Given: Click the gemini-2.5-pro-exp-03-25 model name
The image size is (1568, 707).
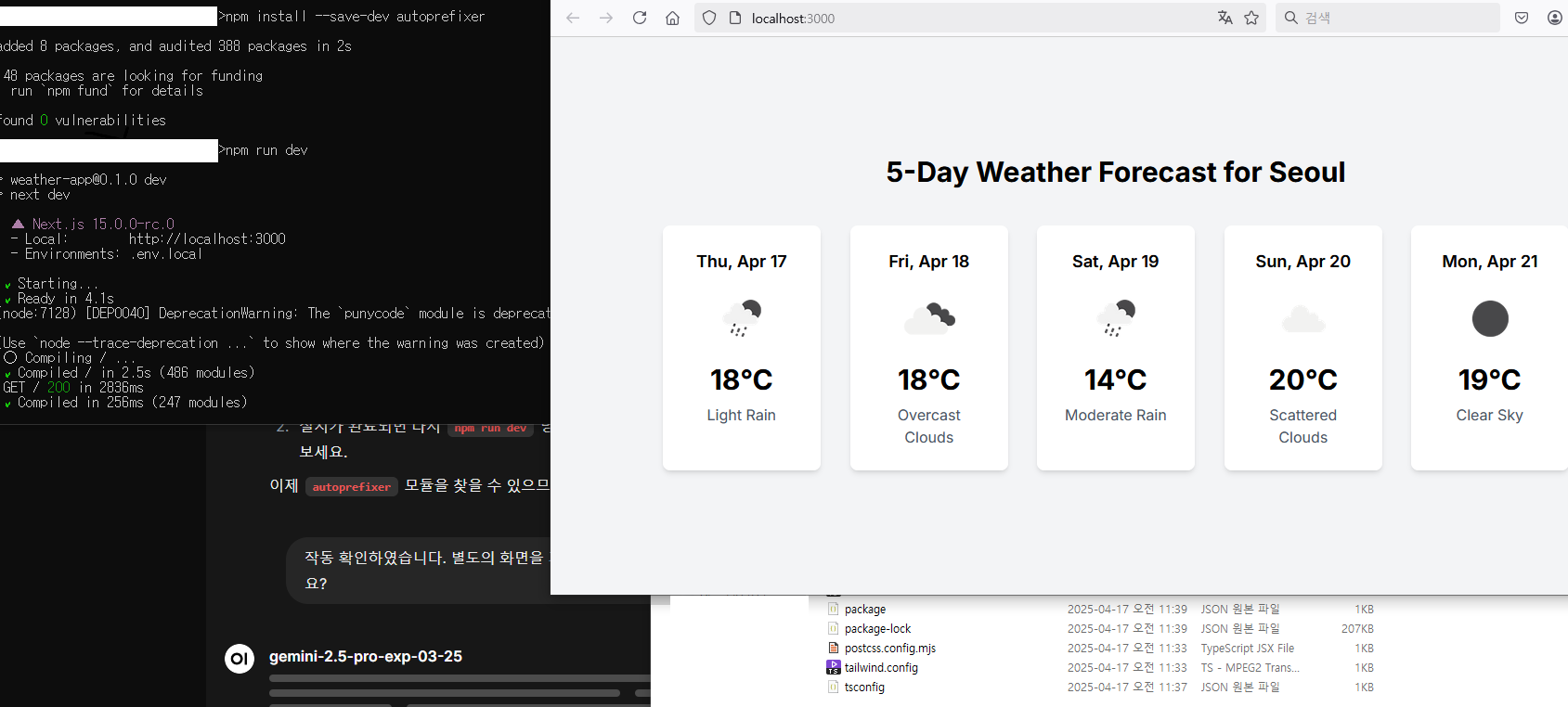Looking at the screenshot, I should [x=365, y=657].
